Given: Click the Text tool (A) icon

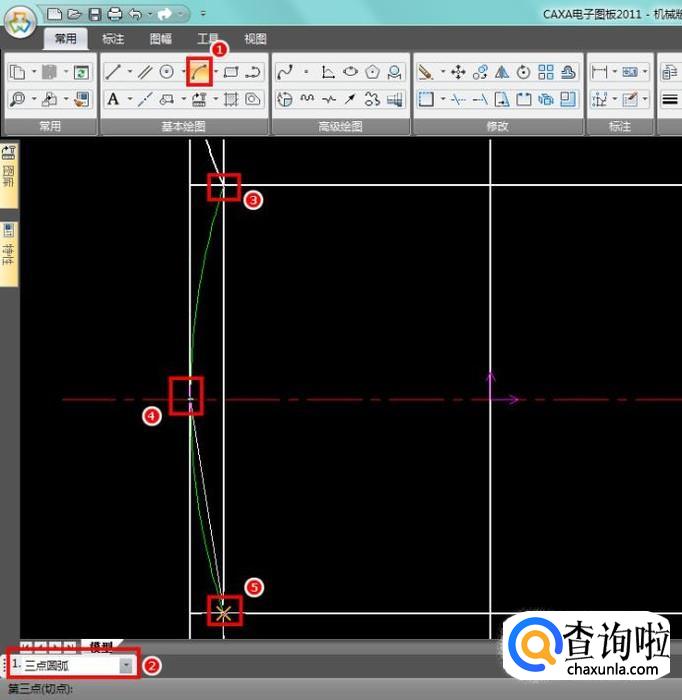Looking at the screenshot, I should point(113,99).
